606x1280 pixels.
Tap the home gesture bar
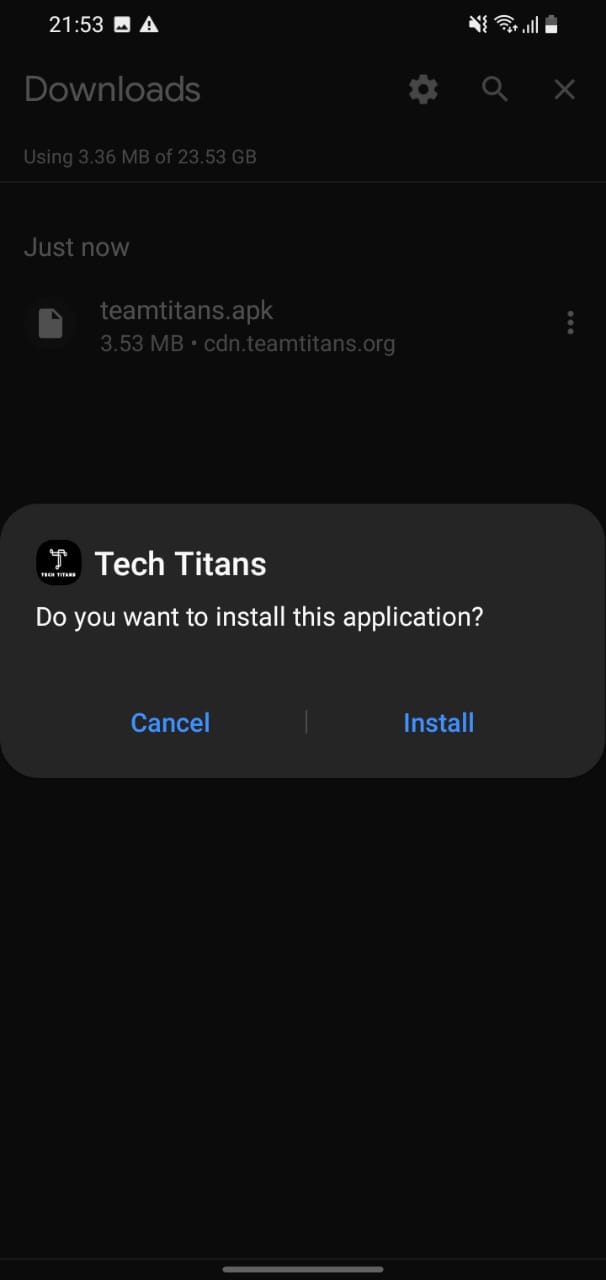point(303,1269)
